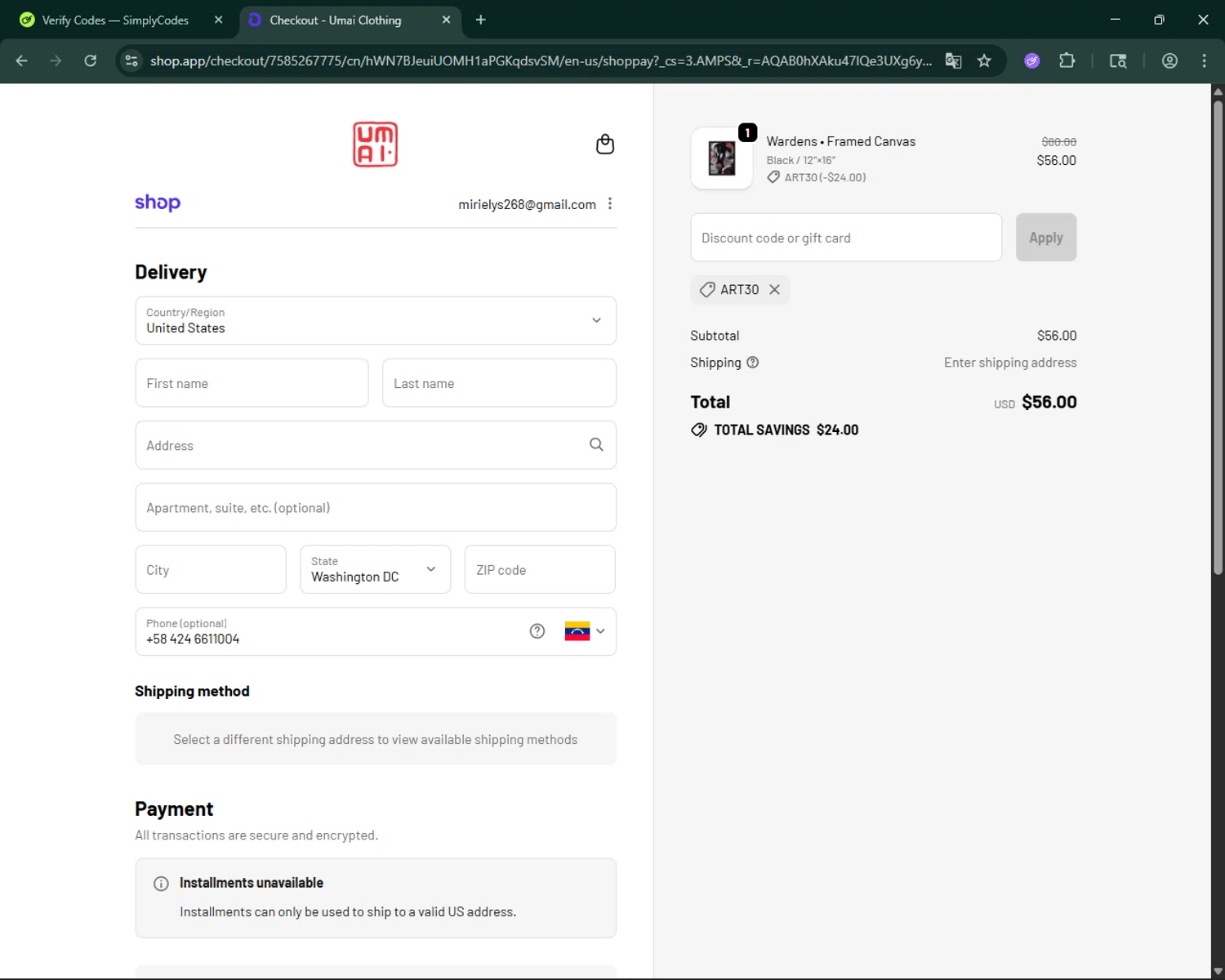Viewport: 1225px width, 980px height.
Task: Remove the ART30 discount code
Action: point(774,290)
